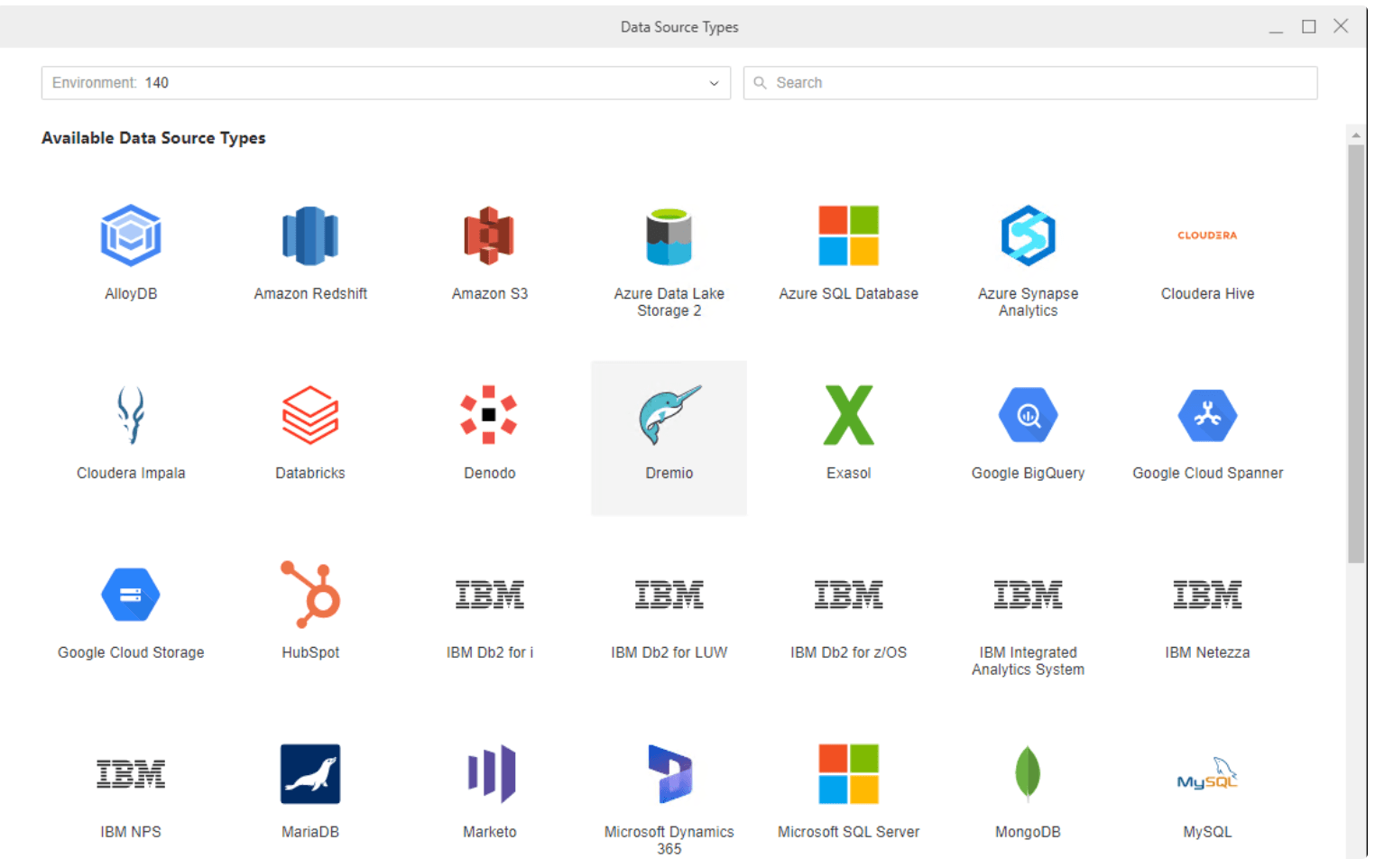This screenshot has width=1375, height=868.
Task: Select the Denodo icon
Action: [x=489, y=415]
